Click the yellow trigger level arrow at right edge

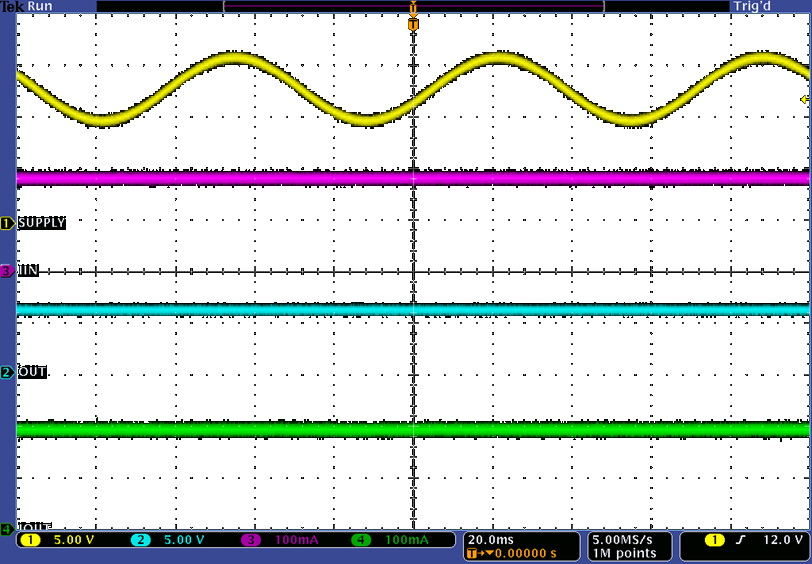804,99
